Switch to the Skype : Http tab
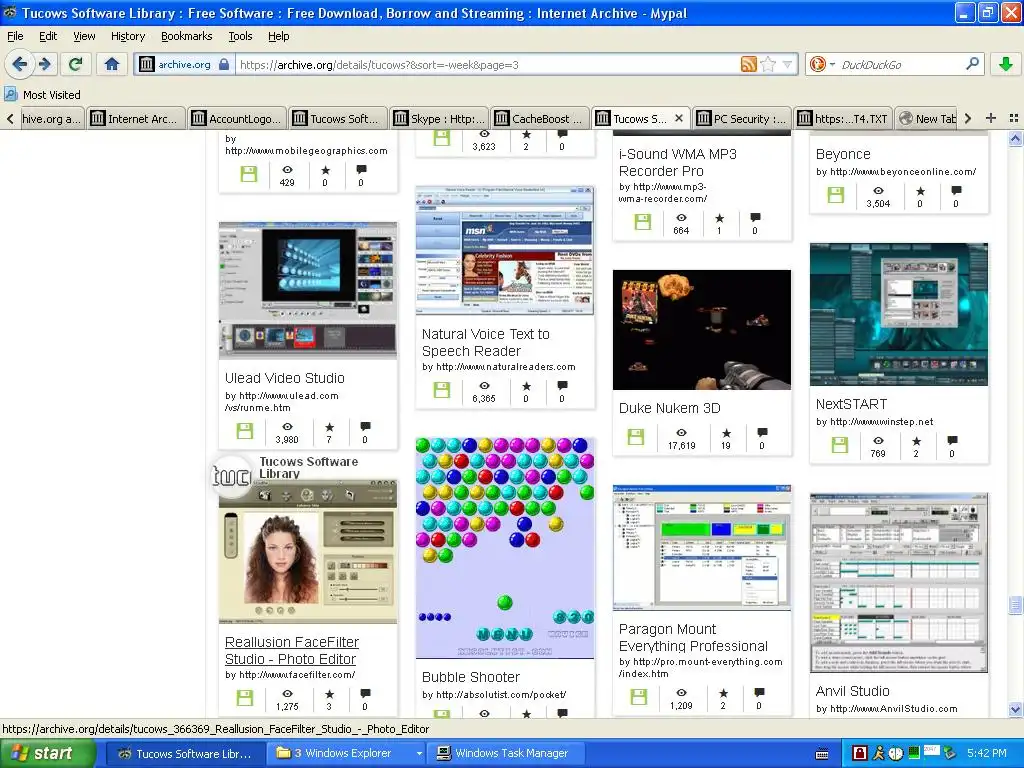Screen dimensions: 1024x768 coord(439,118)
